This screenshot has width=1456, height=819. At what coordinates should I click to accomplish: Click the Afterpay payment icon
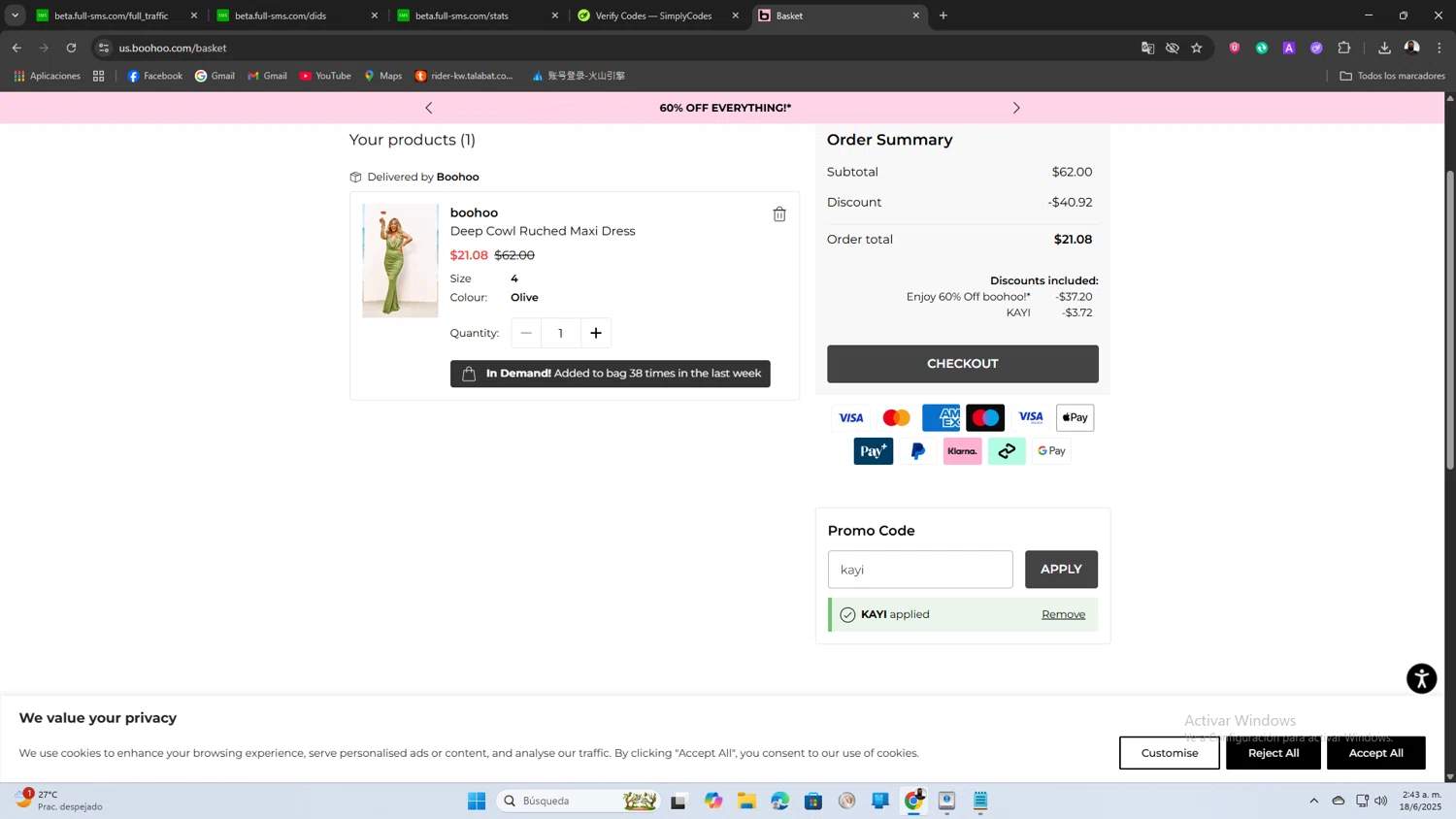[1007, 451]
